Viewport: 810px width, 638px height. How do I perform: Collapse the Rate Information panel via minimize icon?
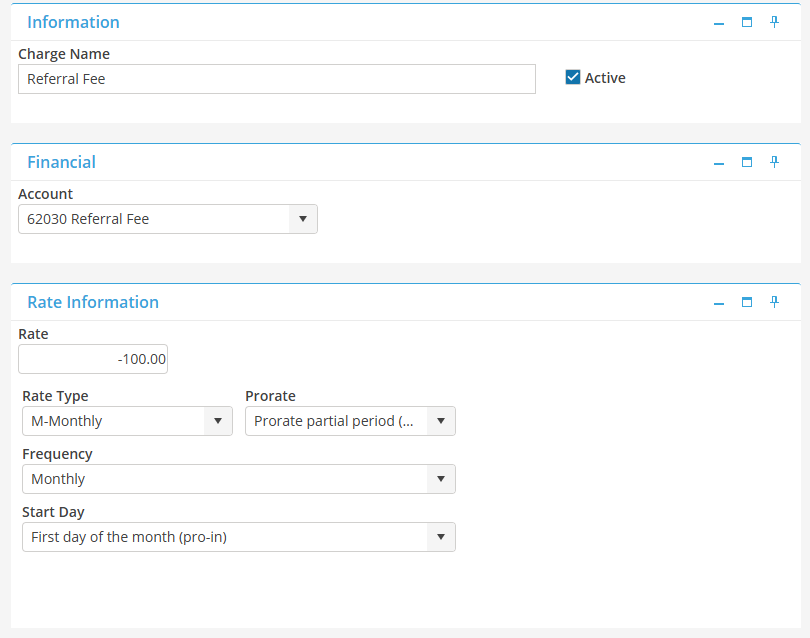[x=719, y=303]
